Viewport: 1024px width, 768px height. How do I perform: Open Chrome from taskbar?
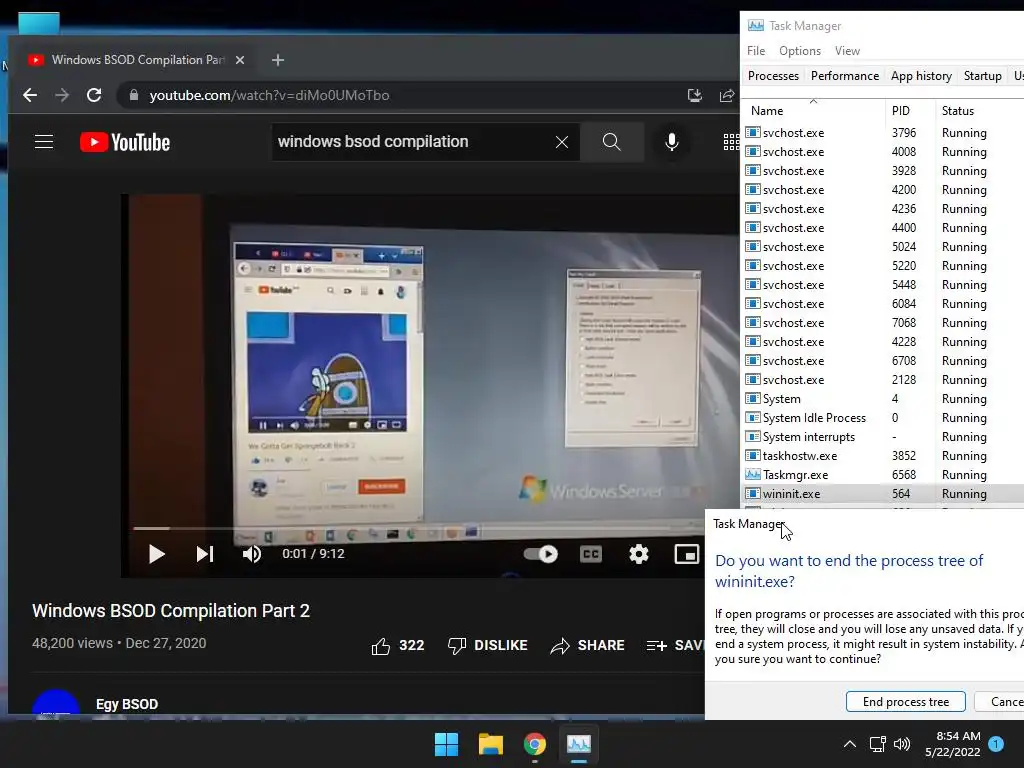(534, 744)
